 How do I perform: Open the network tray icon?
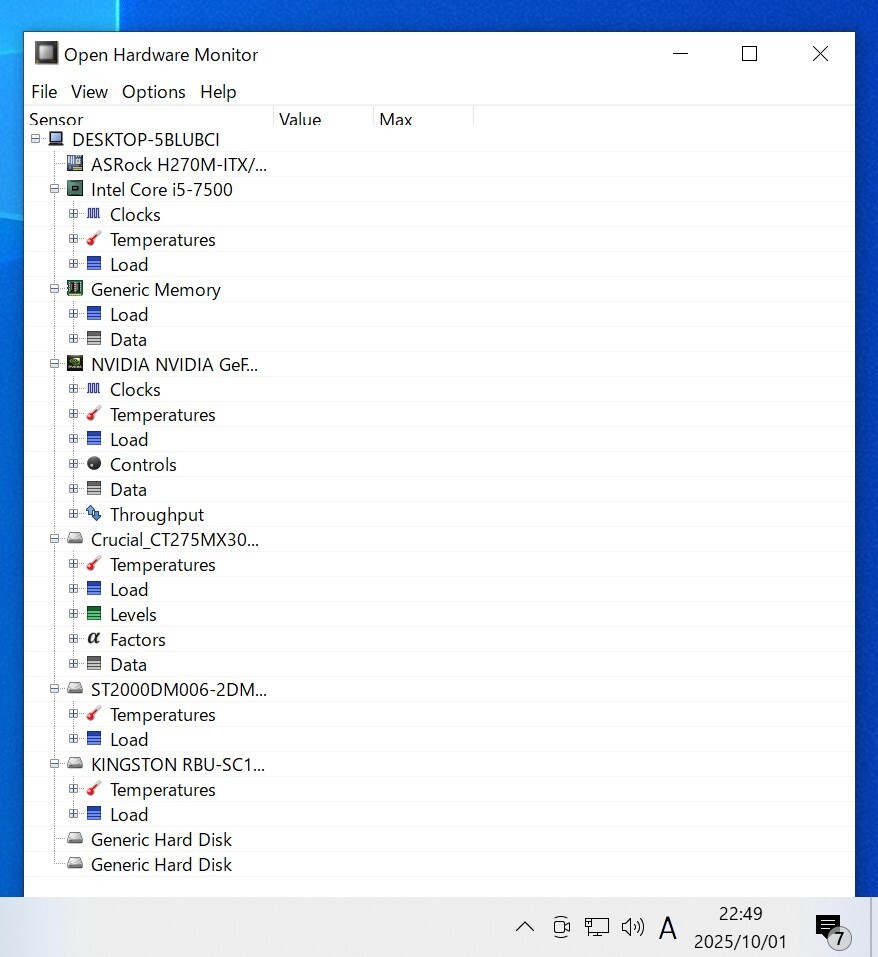pyautogui.click(x=597, y=928)
